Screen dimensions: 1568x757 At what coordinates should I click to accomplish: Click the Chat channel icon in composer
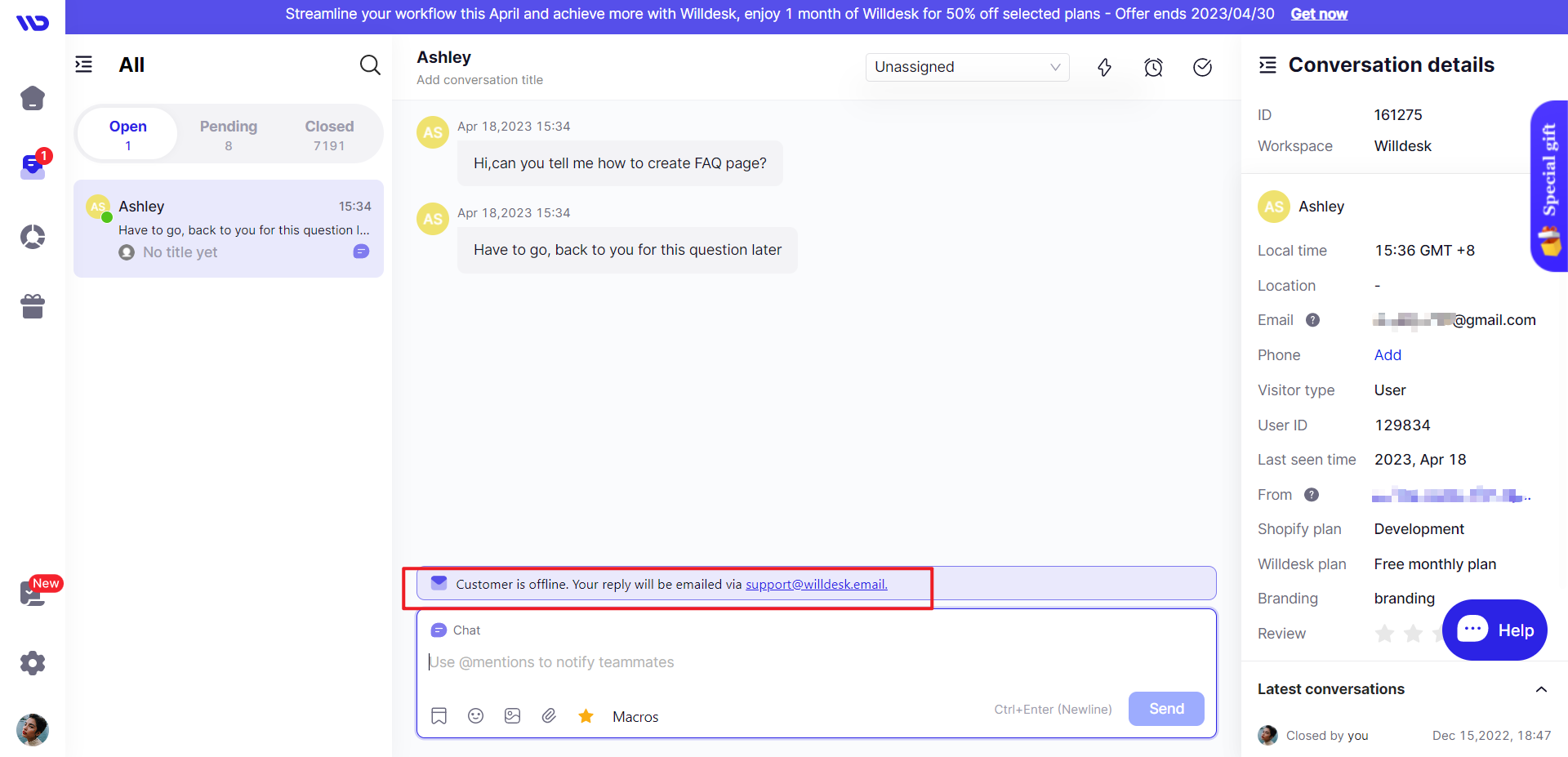point(439,630)
